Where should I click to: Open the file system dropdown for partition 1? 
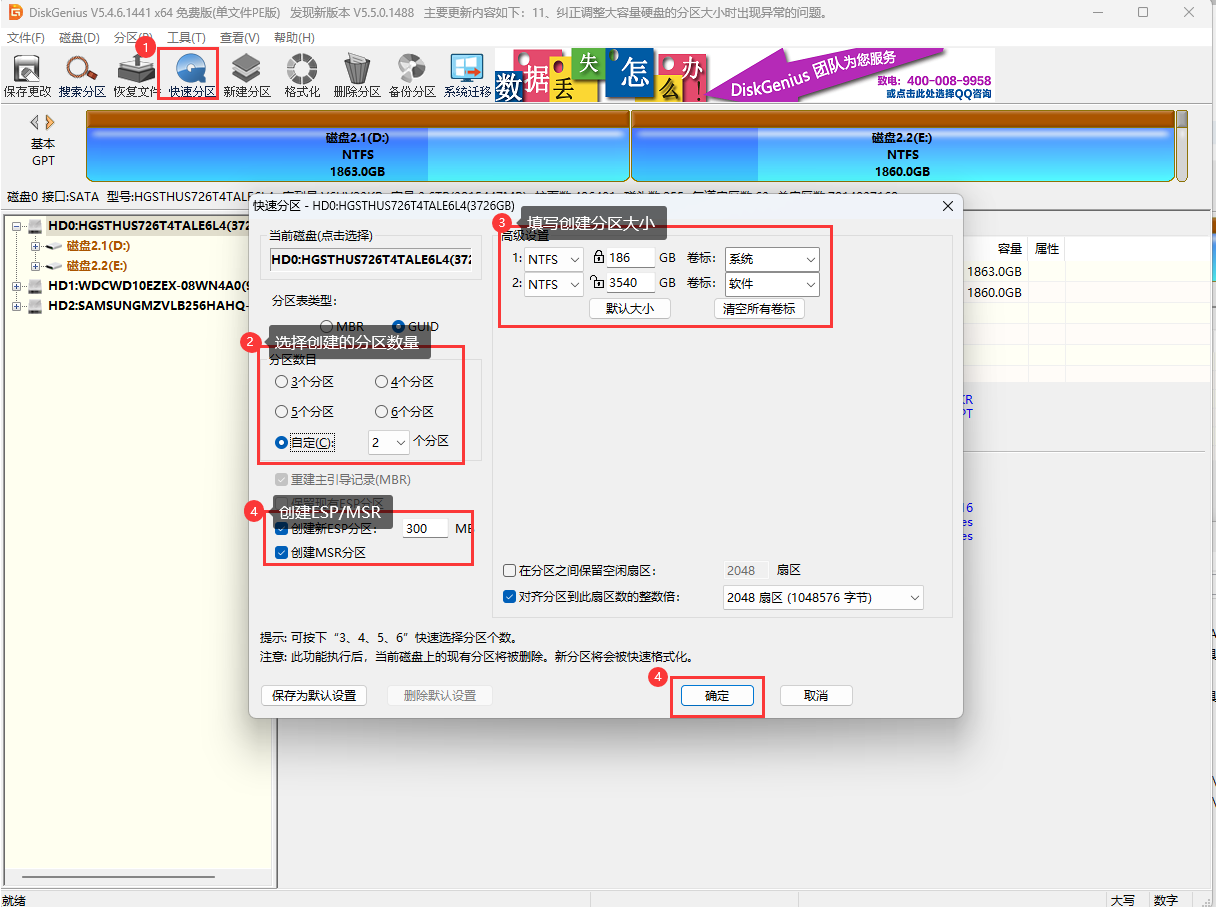click(x=554, y=259)
